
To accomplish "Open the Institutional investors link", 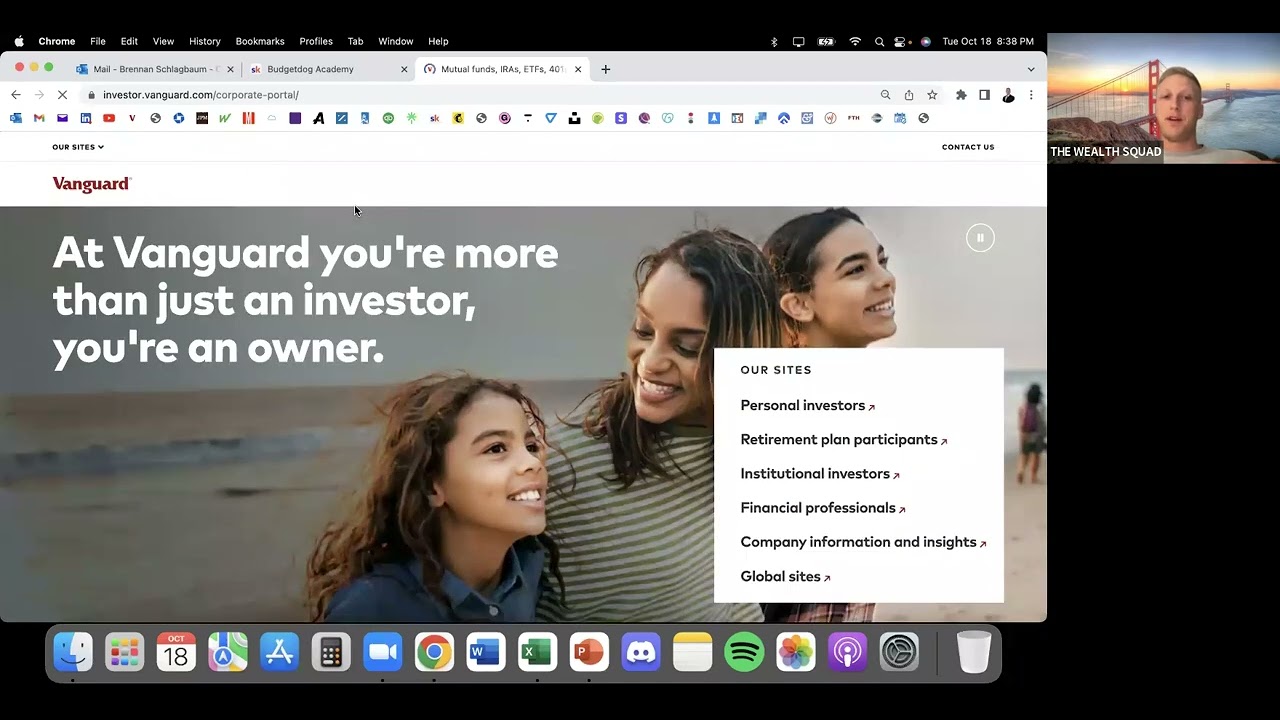I will [x=820, y=474].
